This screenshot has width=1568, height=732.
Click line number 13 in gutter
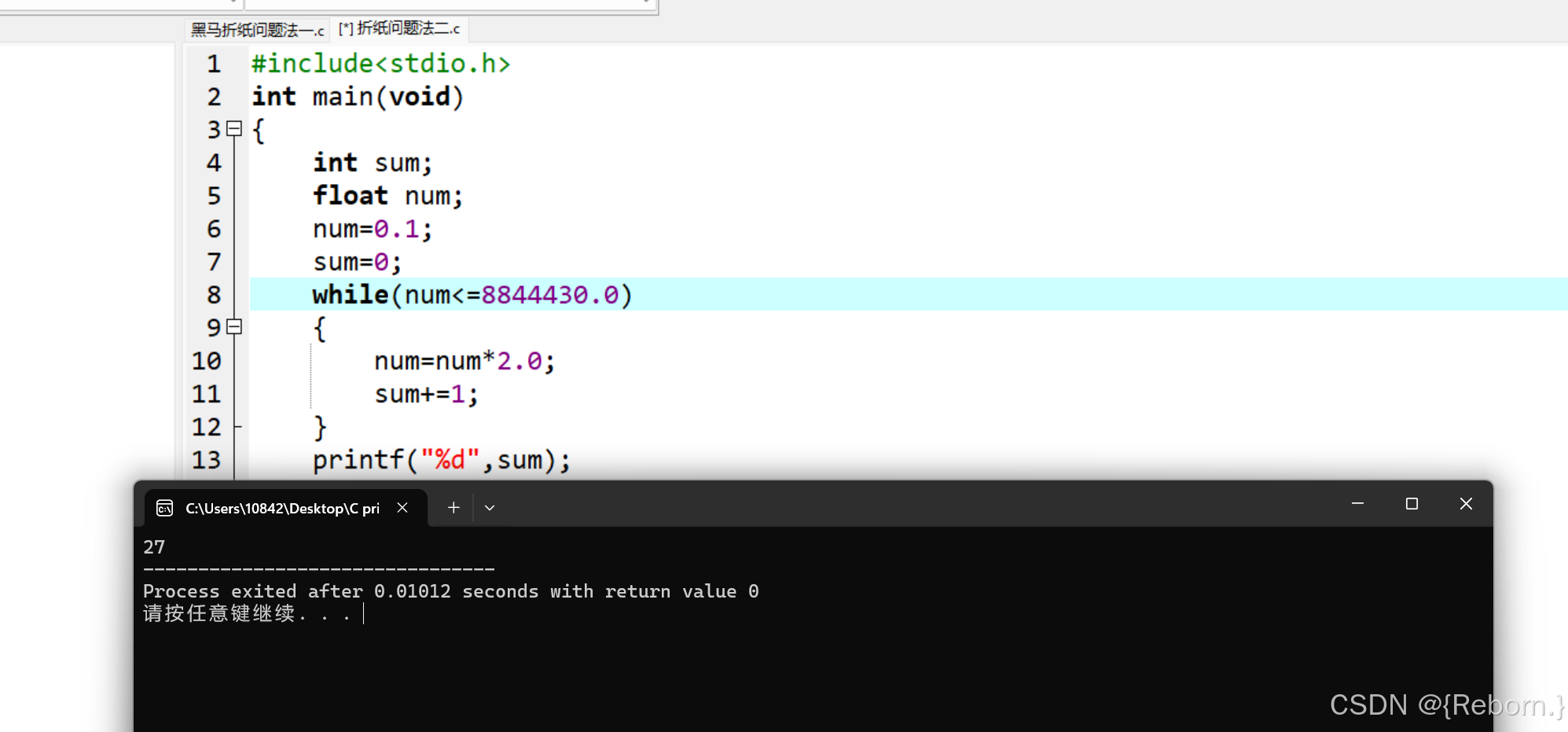click(207, 459)
